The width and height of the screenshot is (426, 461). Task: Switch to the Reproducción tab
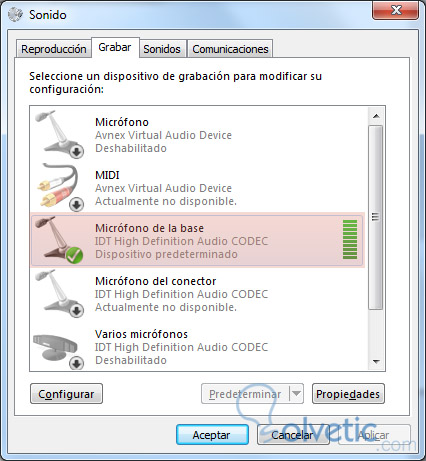click(54, 49)
